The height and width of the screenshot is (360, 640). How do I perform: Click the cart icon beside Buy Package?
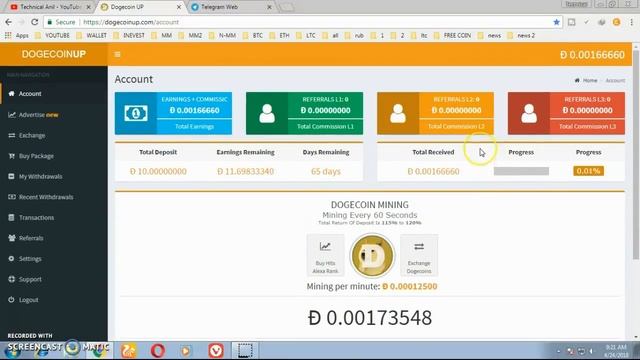click(x=11, y=156)
